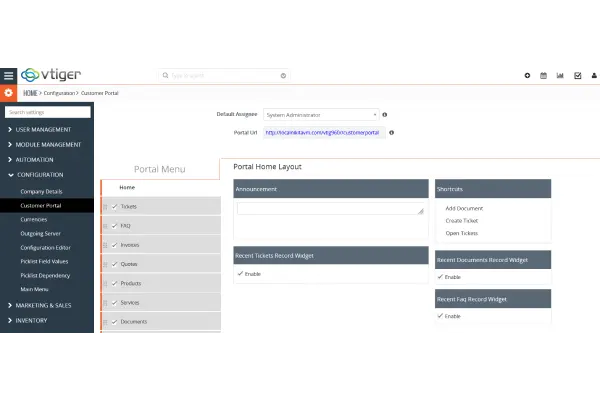This screenshot has width=600, height=400.
Task: Open the reports chart icon
Action: (560, 75)
